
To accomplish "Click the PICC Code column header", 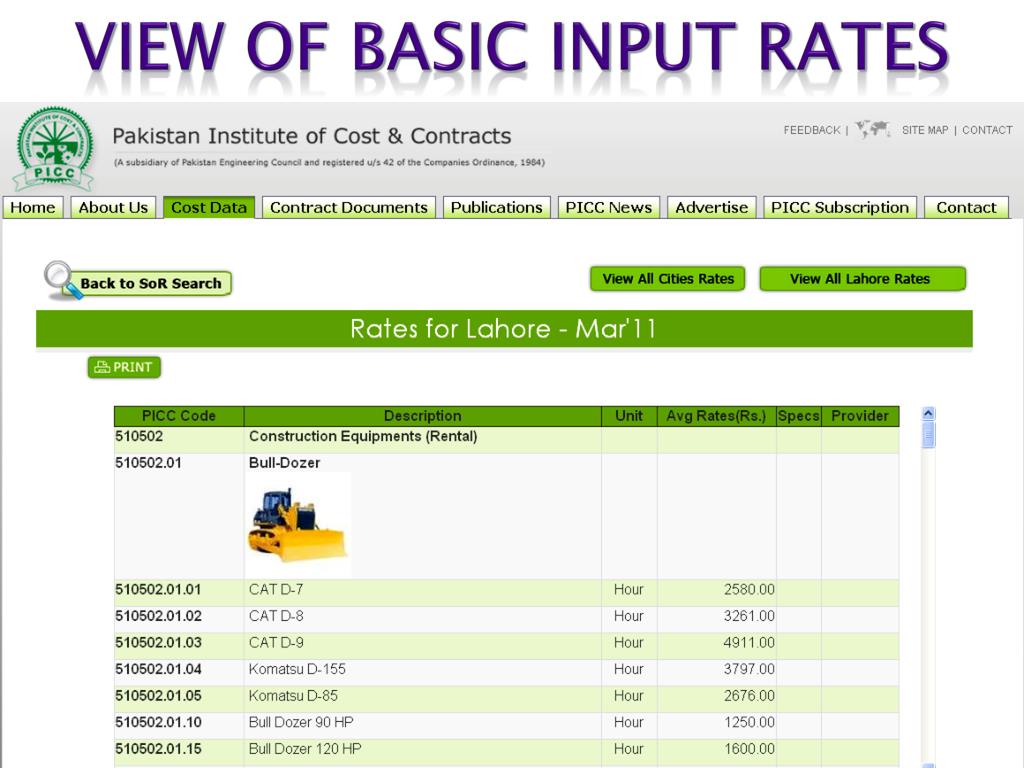I will coord(179,416).
